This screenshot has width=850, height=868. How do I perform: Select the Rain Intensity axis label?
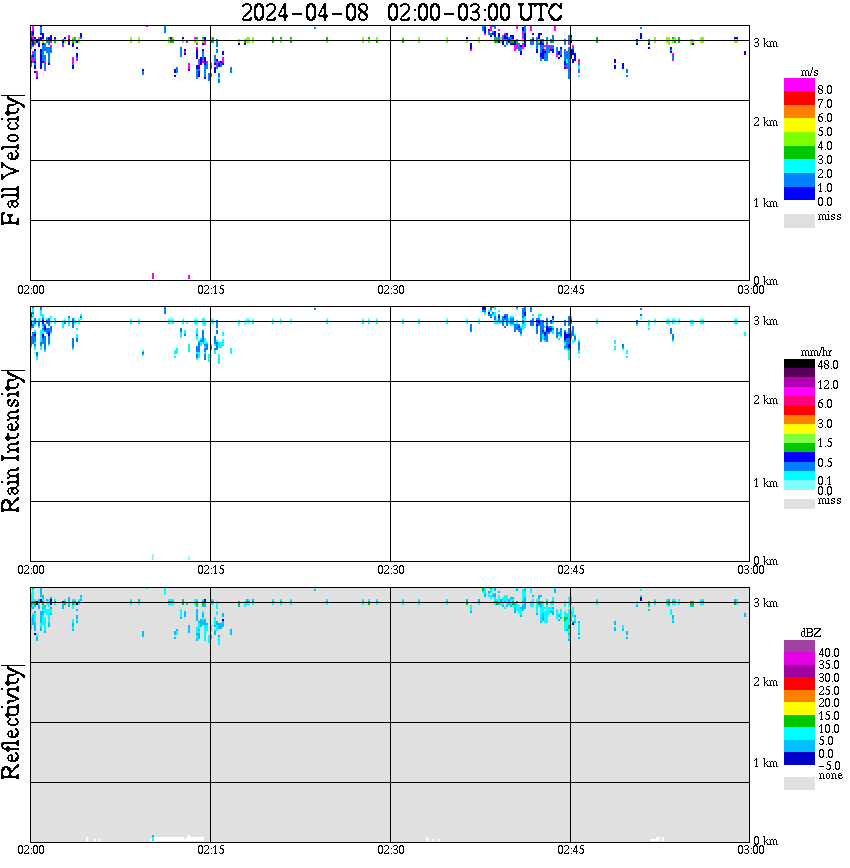click(12, 441)
